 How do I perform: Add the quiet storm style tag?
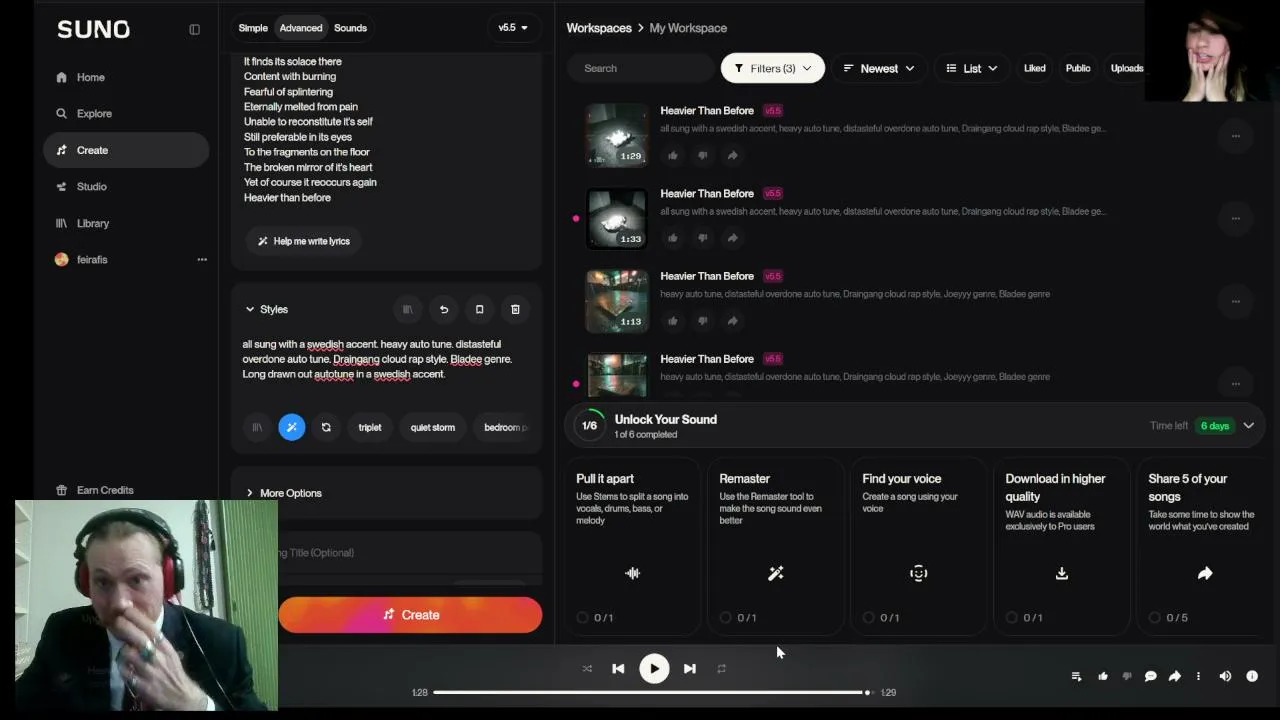(x=433, y=428)
